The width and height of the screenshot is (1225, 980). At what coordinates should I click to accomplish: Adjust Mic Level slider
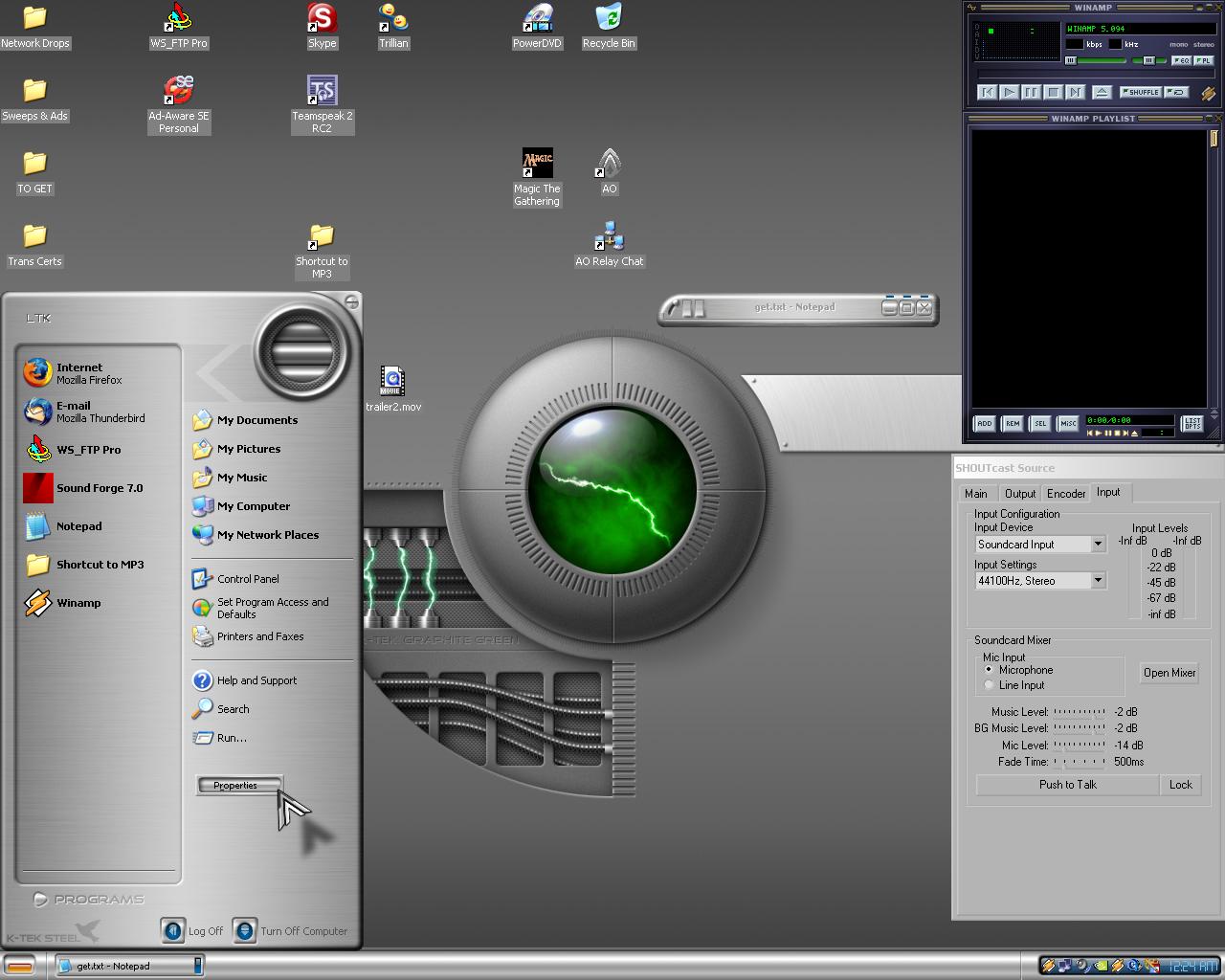[1080, 745]
